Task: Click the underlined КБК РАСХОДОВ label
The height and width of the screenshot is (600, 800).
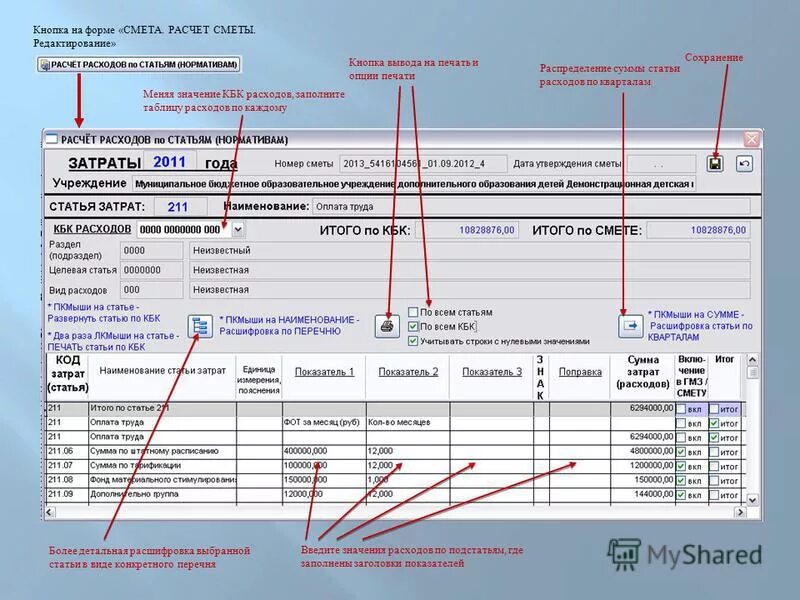Action: (x=92, y=229)
